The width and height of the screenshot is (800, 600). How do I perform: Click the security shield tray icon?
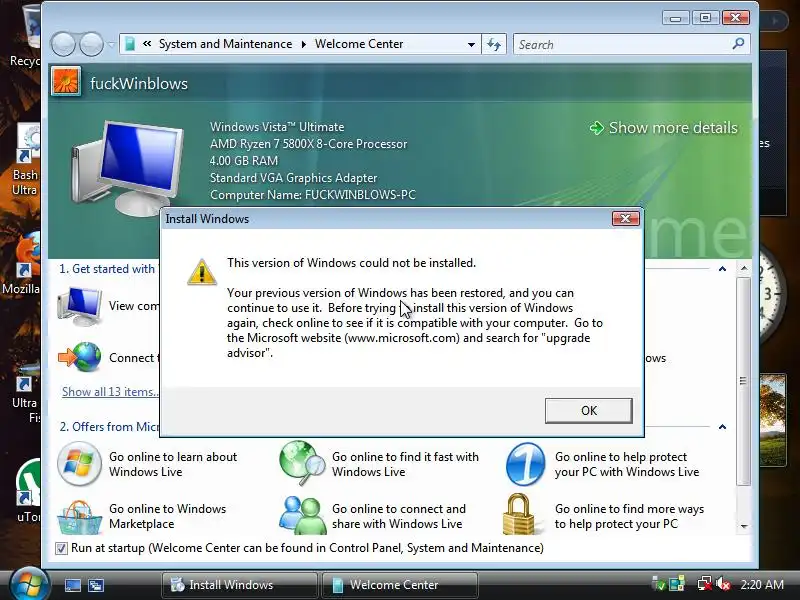(659, 584)
